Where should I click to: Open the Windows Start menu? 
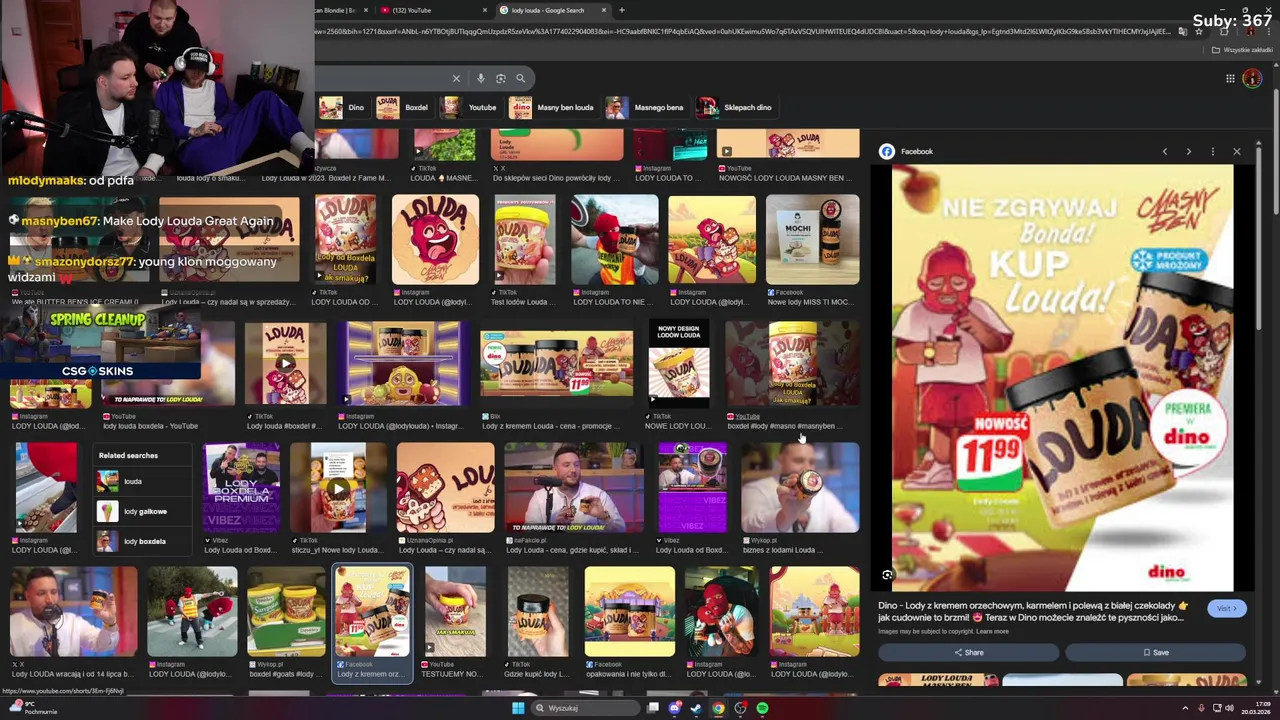tap(518, 708)
